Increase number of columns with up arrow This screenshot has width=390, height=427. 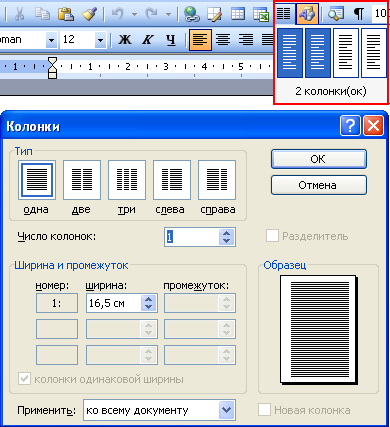tap(227, 233)
